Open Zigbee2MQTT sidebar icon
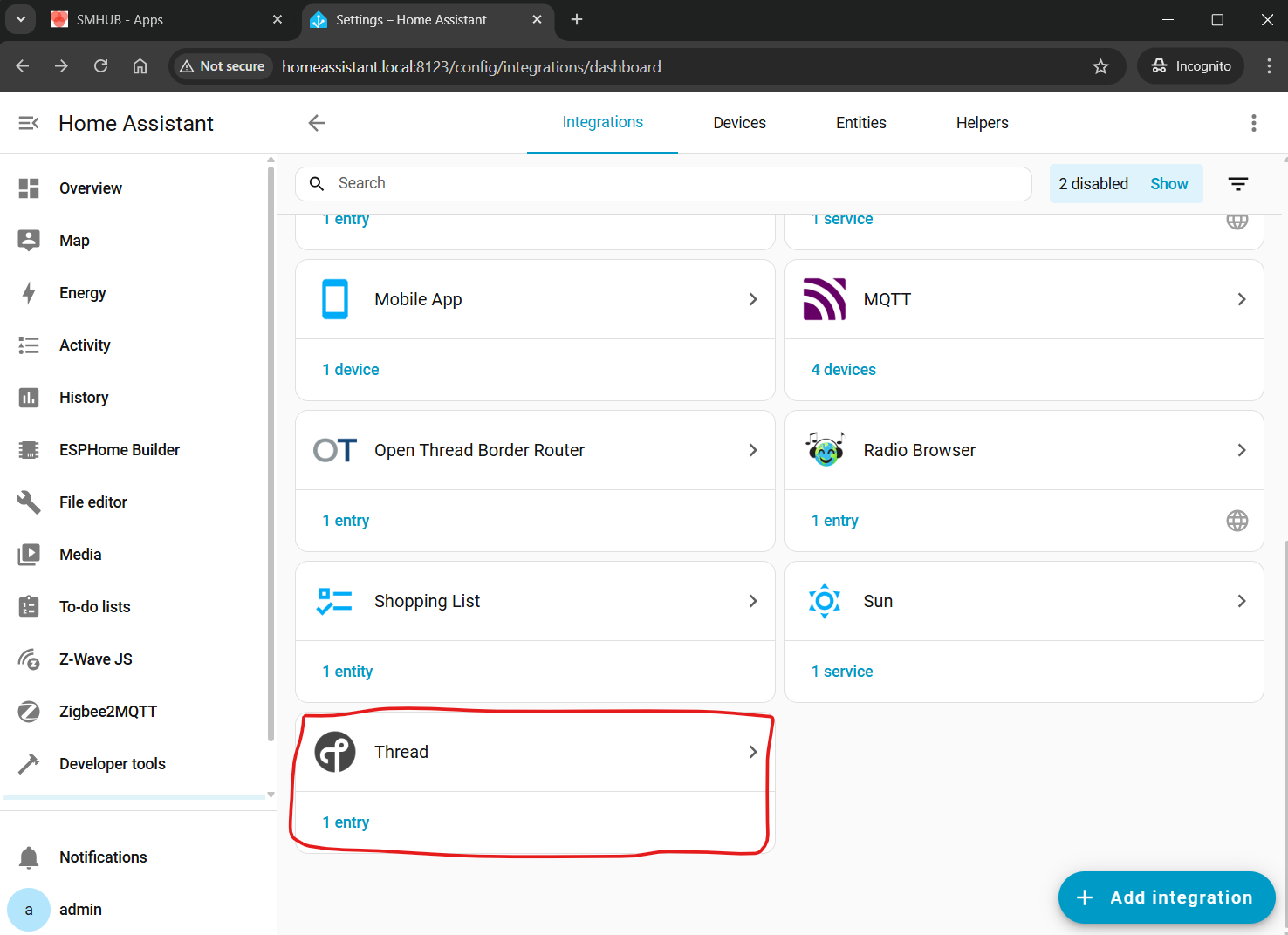1288x935 pixels. coord(29,712)
